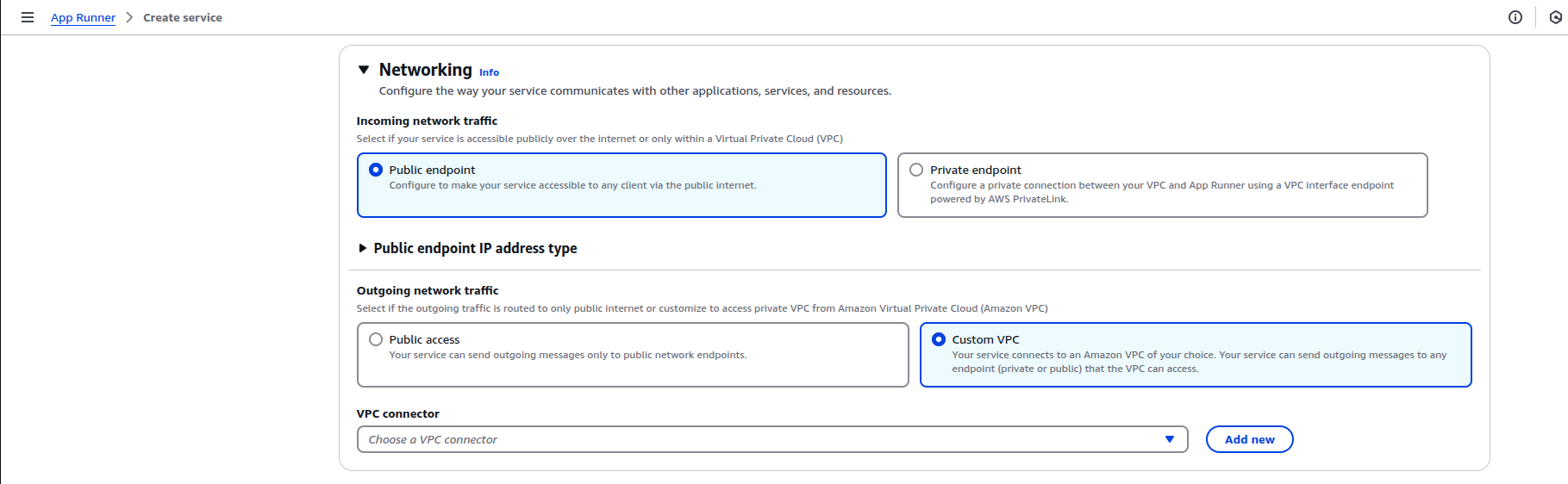
Task: Click the VPC connector field label
Action: click(x=397, y=413)
